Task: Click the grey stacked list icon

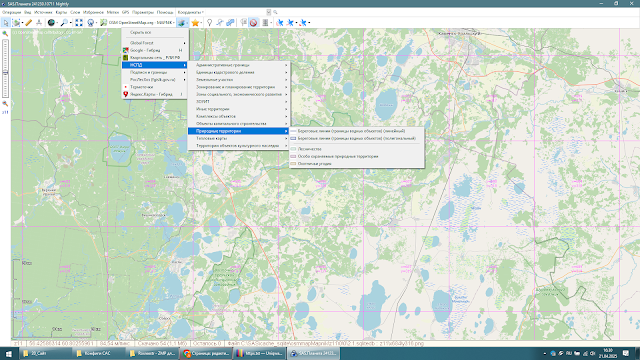Action: click(x=265, y=23)
